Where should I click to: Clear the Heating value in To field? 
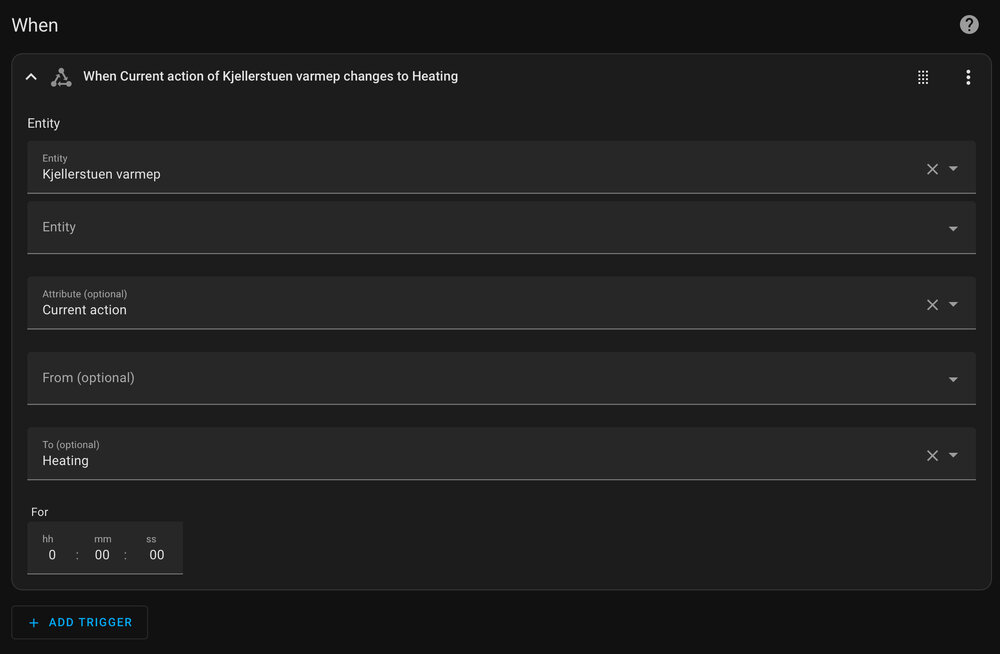pos(932,456)
